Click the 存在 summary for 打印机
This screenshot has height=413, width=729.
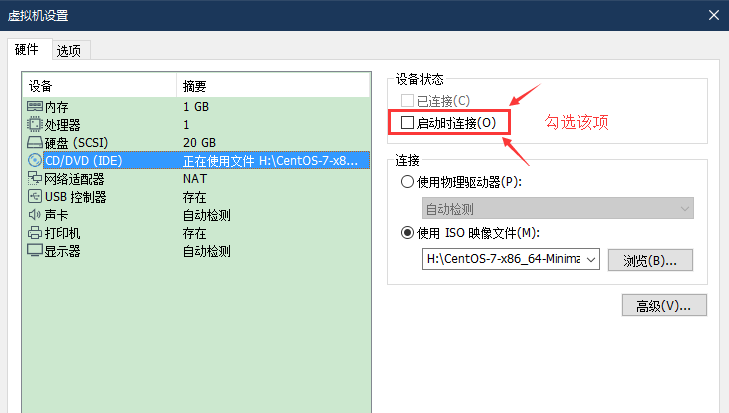click(194, 233)
